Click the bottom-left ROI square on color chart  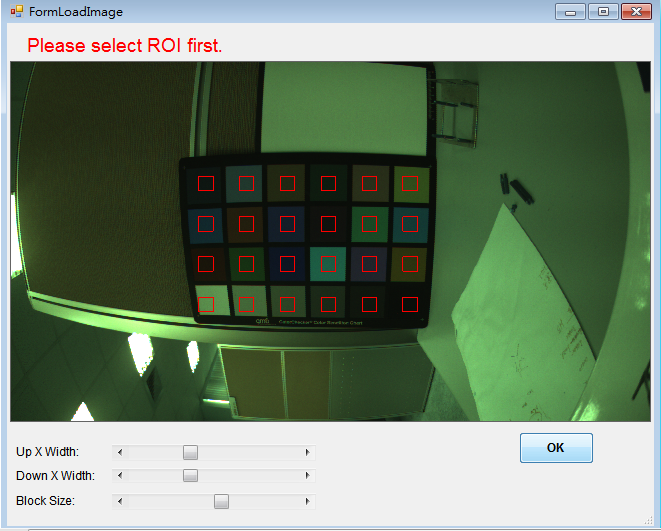click(x=206, y=303)
